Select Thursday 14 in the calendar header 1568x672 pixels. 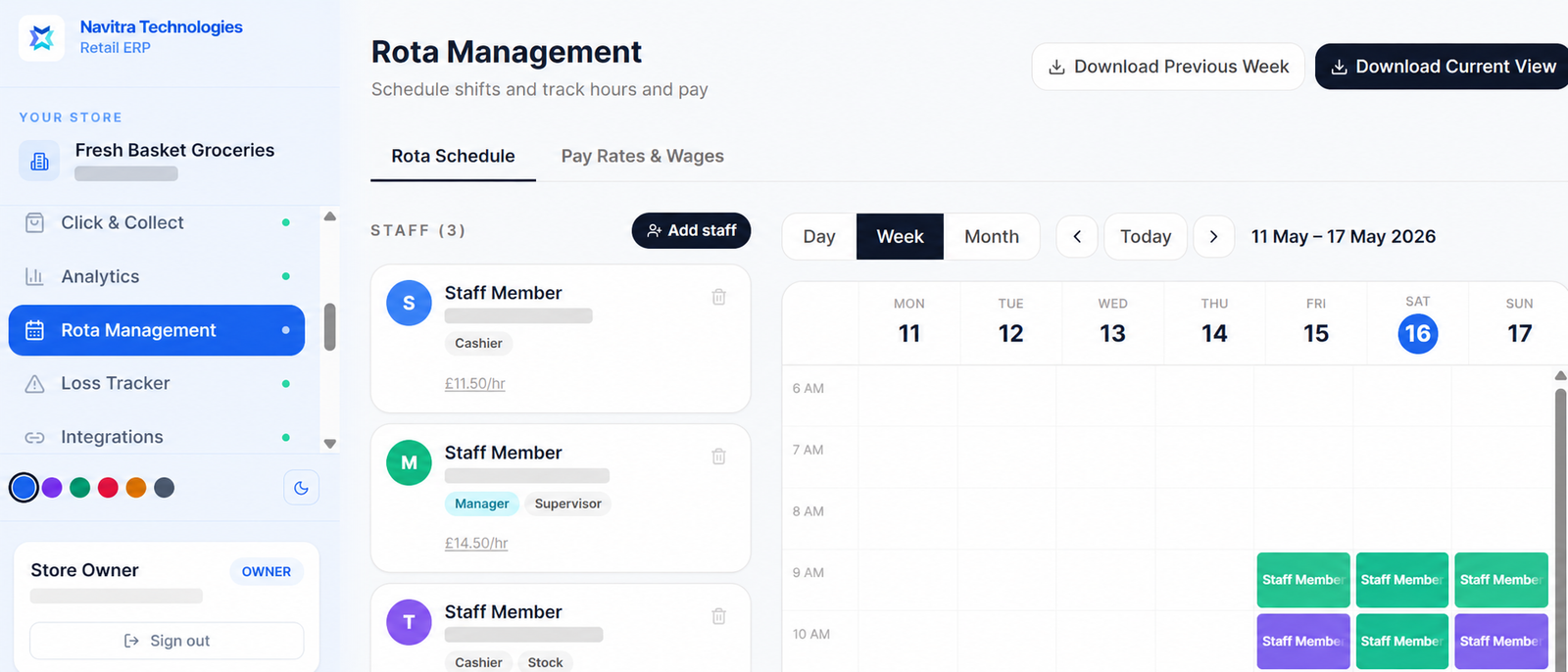tap(1214, 323)
